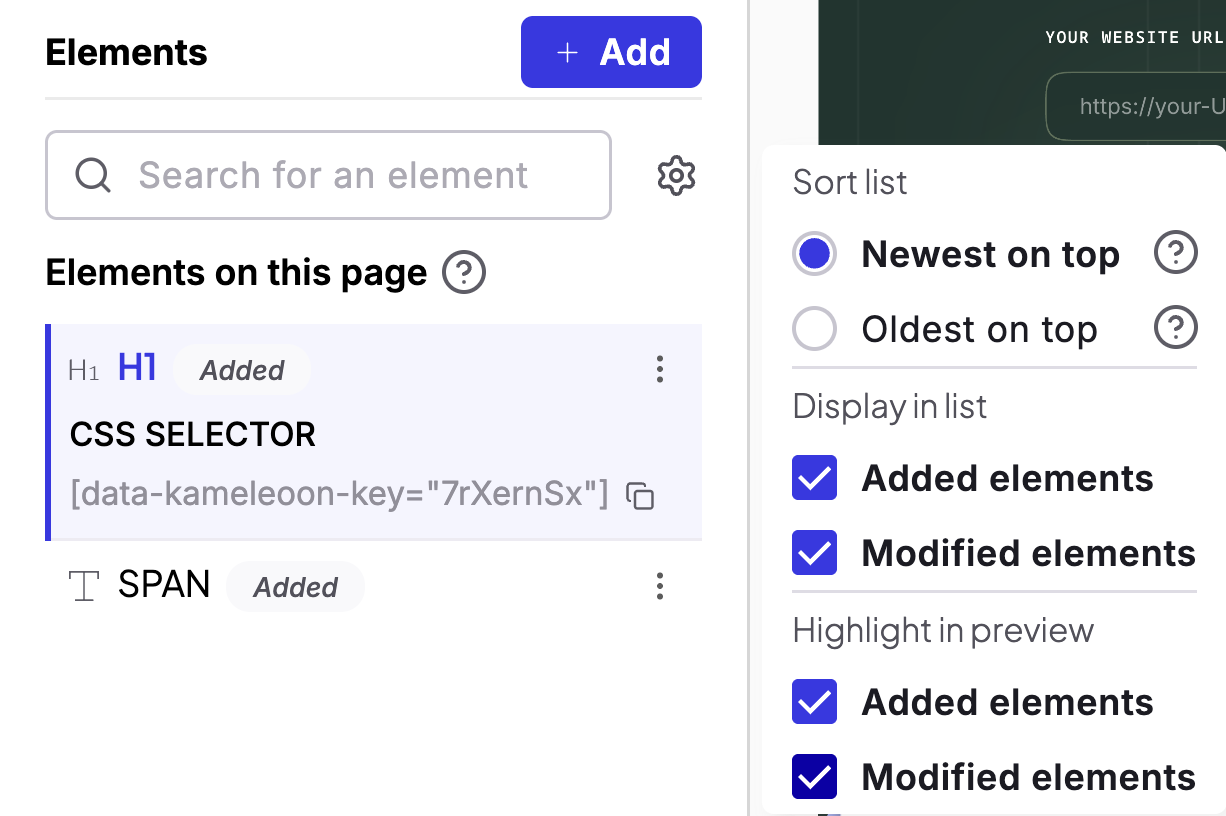
Task: Show help for Newest on top
Action: tap(1176, 254)
